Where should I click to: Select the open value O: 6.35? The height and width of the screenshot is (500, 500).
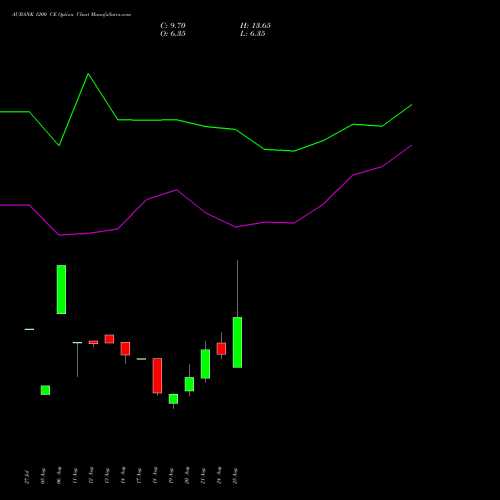tap(173, 34)
